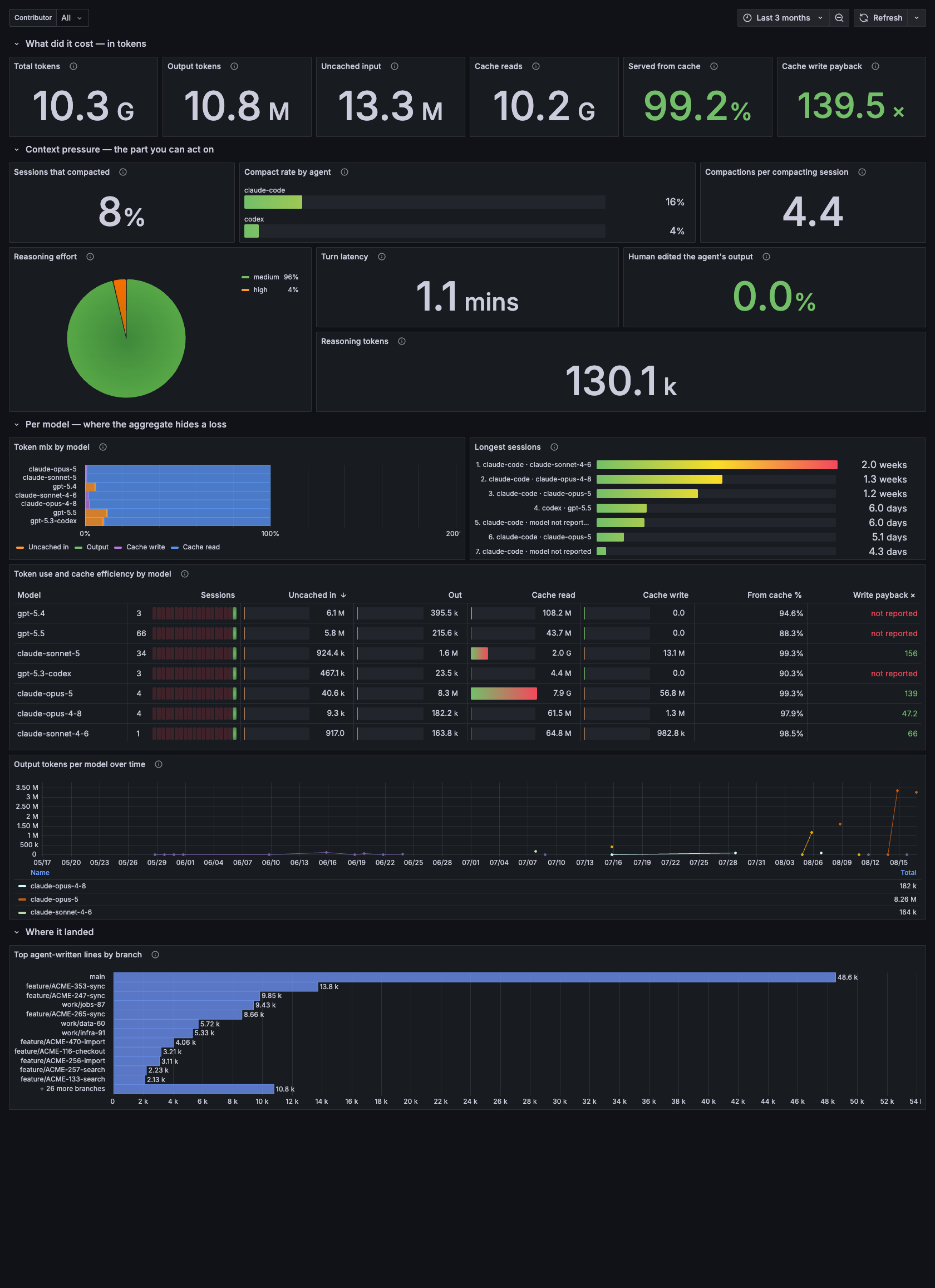Open the refresh interval dropdown arrow
The width and height of the screenshot is (935, 1288).
[916, 18]
